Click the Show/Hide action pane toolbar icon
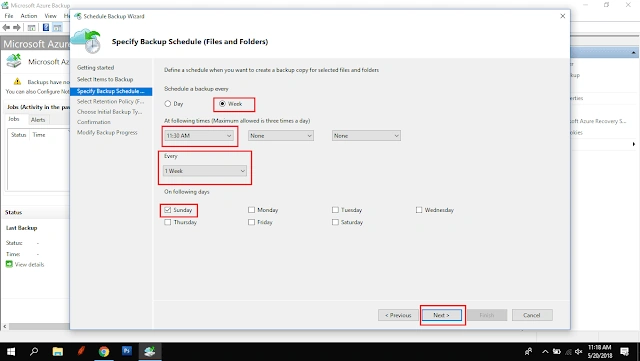This screenshot has width=640, height=361. coord(57,27)
